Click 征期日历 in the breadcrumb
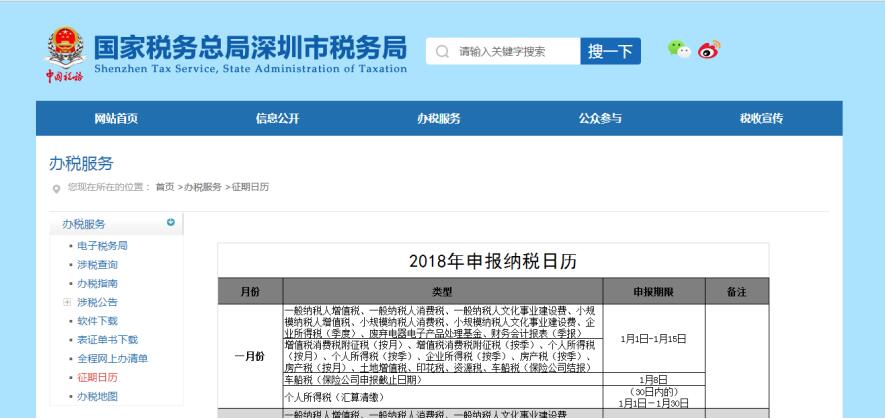 (x=250, y=187)
